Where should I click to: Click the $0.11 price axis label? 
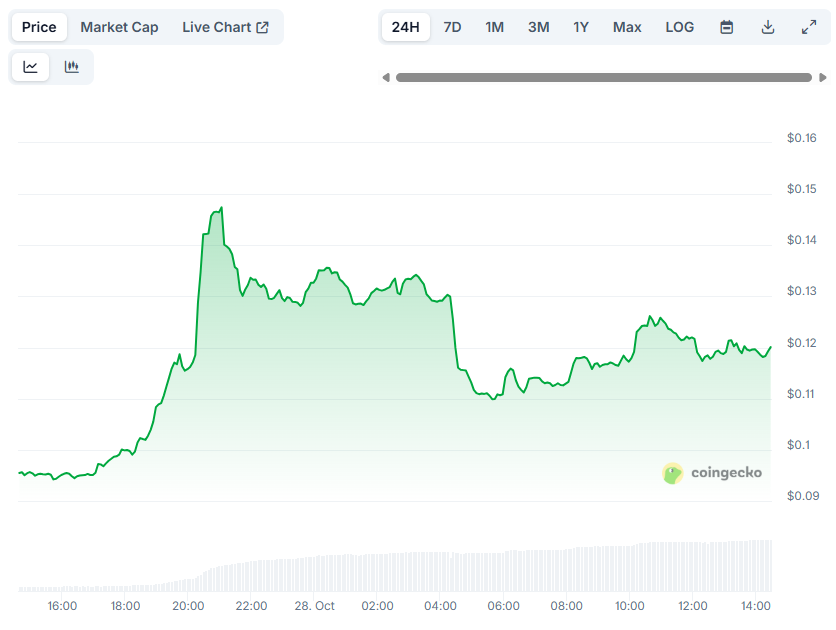click(800, 394)
